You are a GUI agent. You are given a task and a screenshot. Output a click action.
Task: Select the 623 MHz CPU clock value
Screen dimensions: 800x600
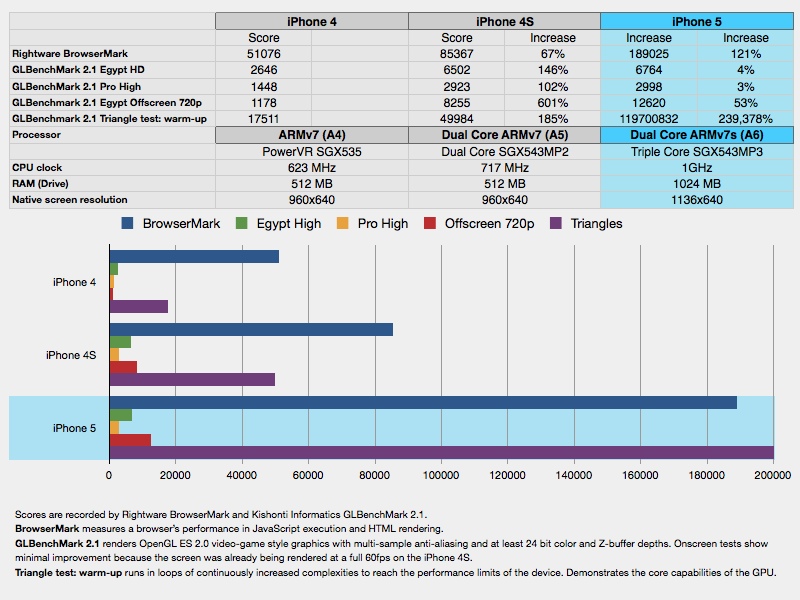pos(312,168)
